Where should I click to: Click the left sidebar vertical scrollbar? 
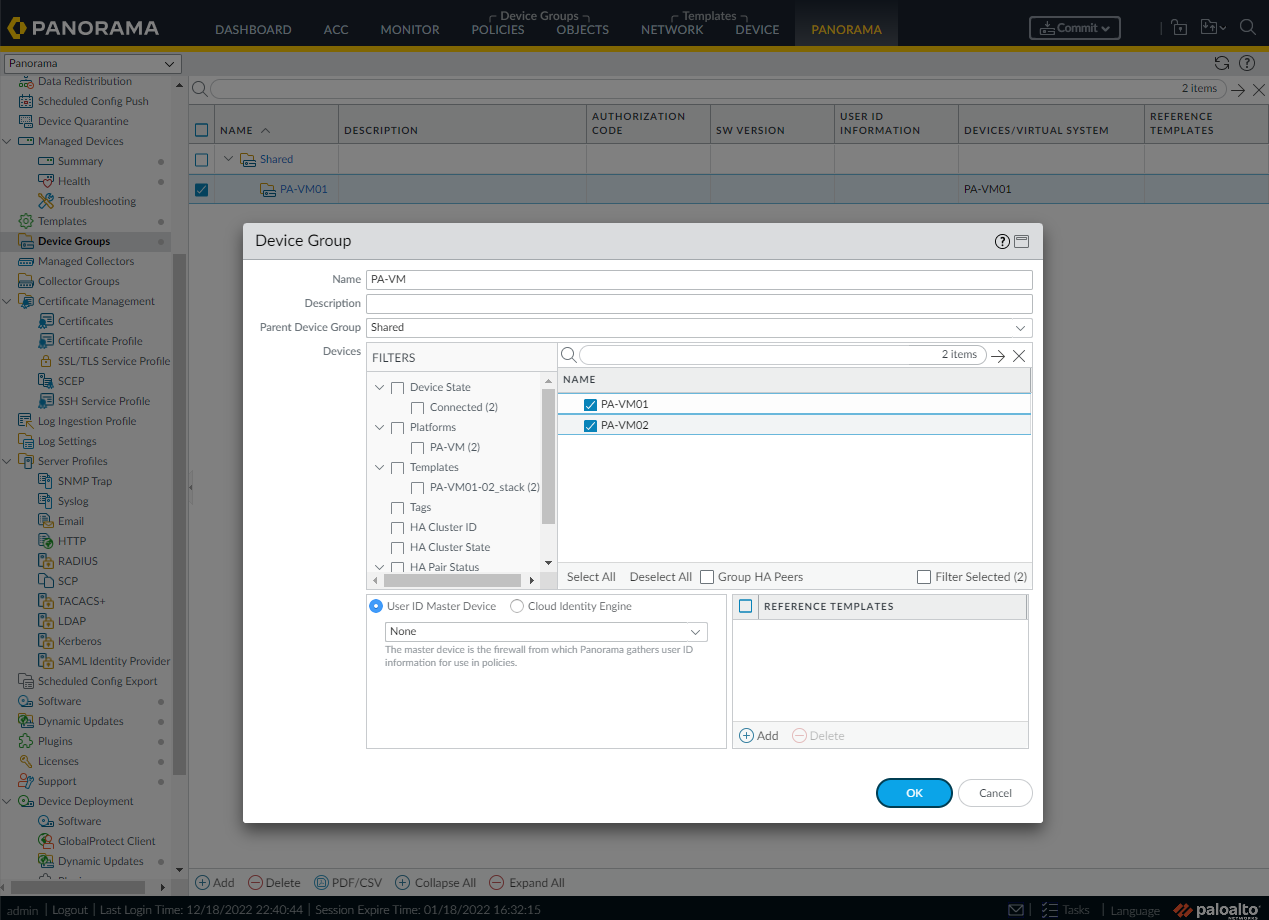point(180,515)
